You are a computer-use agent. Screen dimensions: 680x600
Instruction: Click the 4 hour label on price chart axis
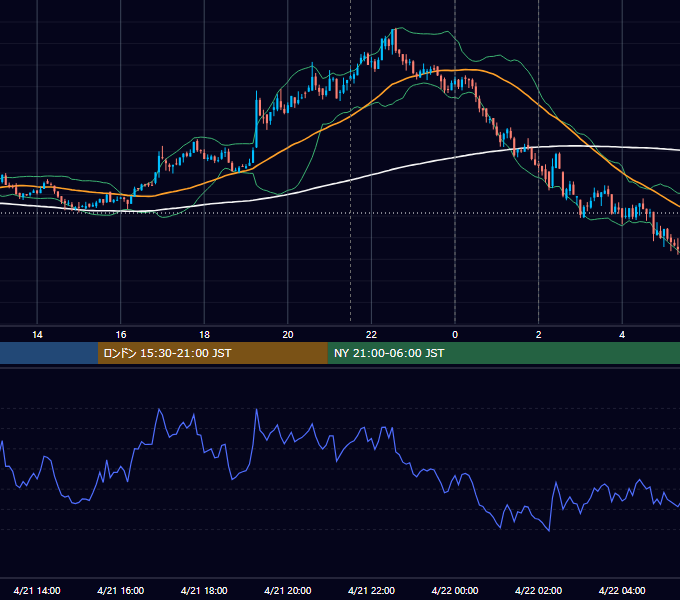point(622,335)
